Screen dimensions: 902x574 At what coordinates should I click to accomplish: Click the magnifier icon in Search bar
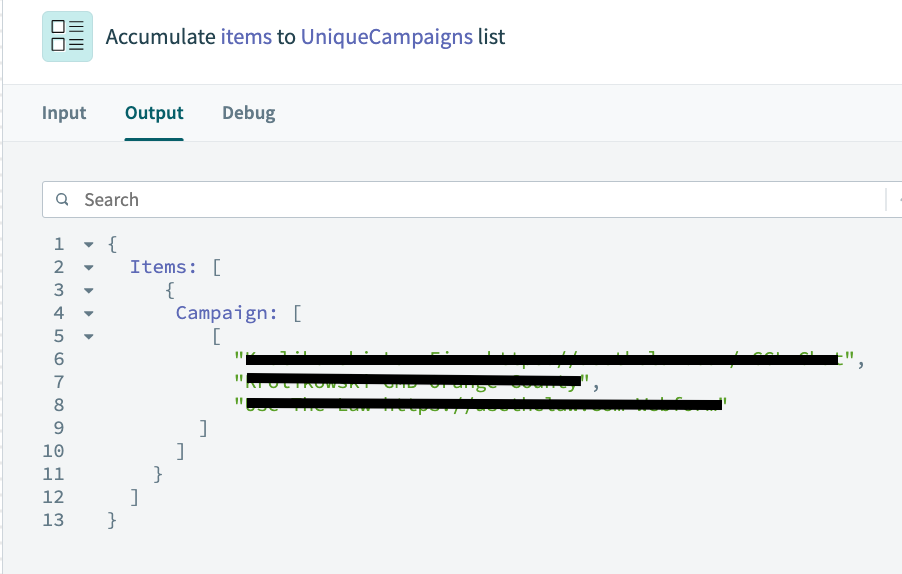(63, 200)
